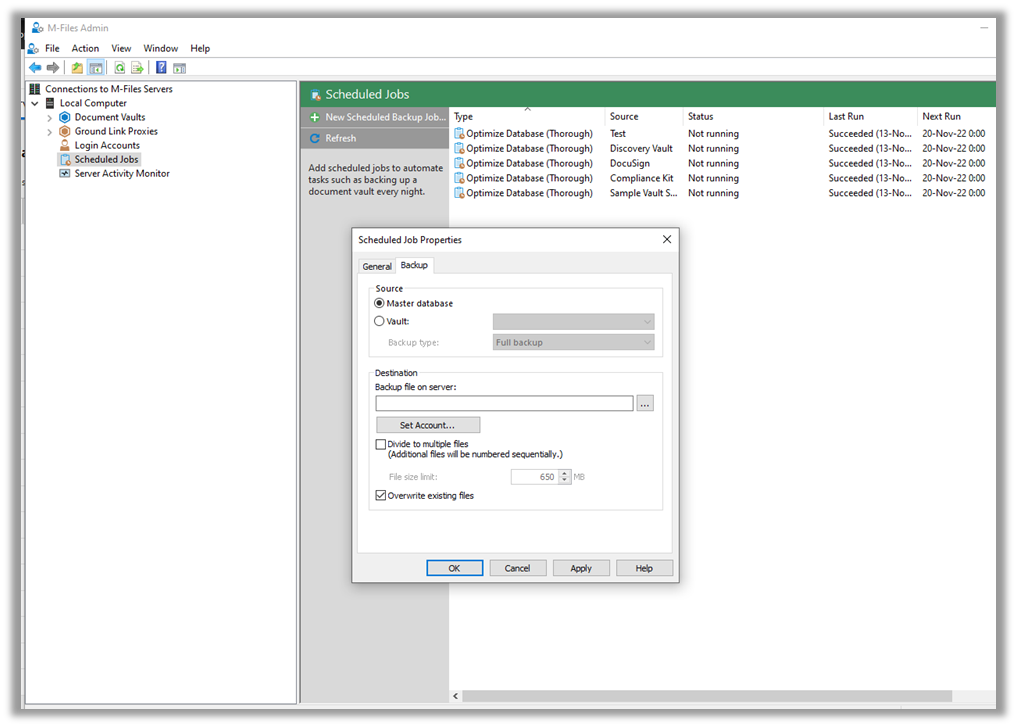Switch to the General tab
Screen dimensions: 1017x727
(x=377, y=267)
